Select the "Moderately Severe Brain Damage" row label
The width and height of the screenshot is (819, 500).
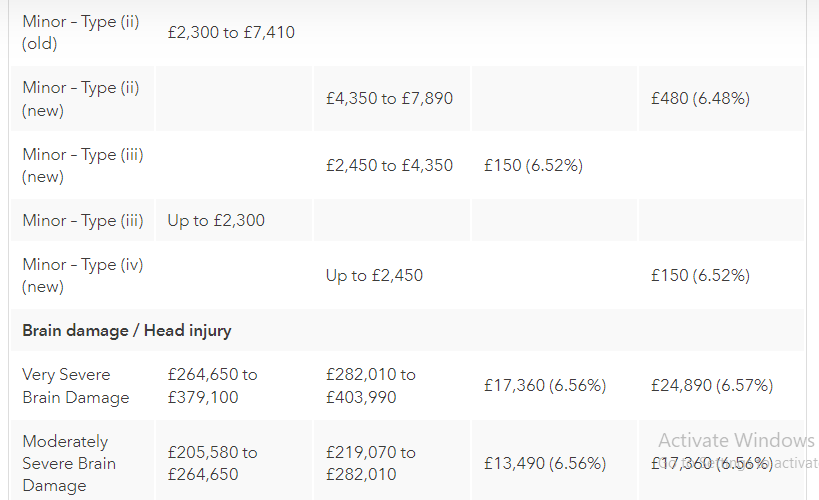point(69,463)
